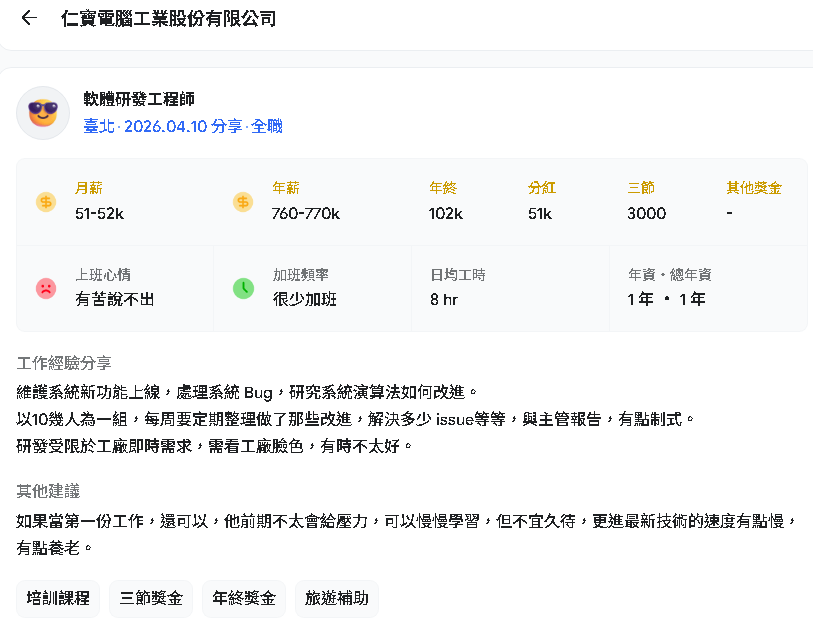Select the 年終獎金 tag
Viewport: 813px width, 628px height.
coord(244,598)
